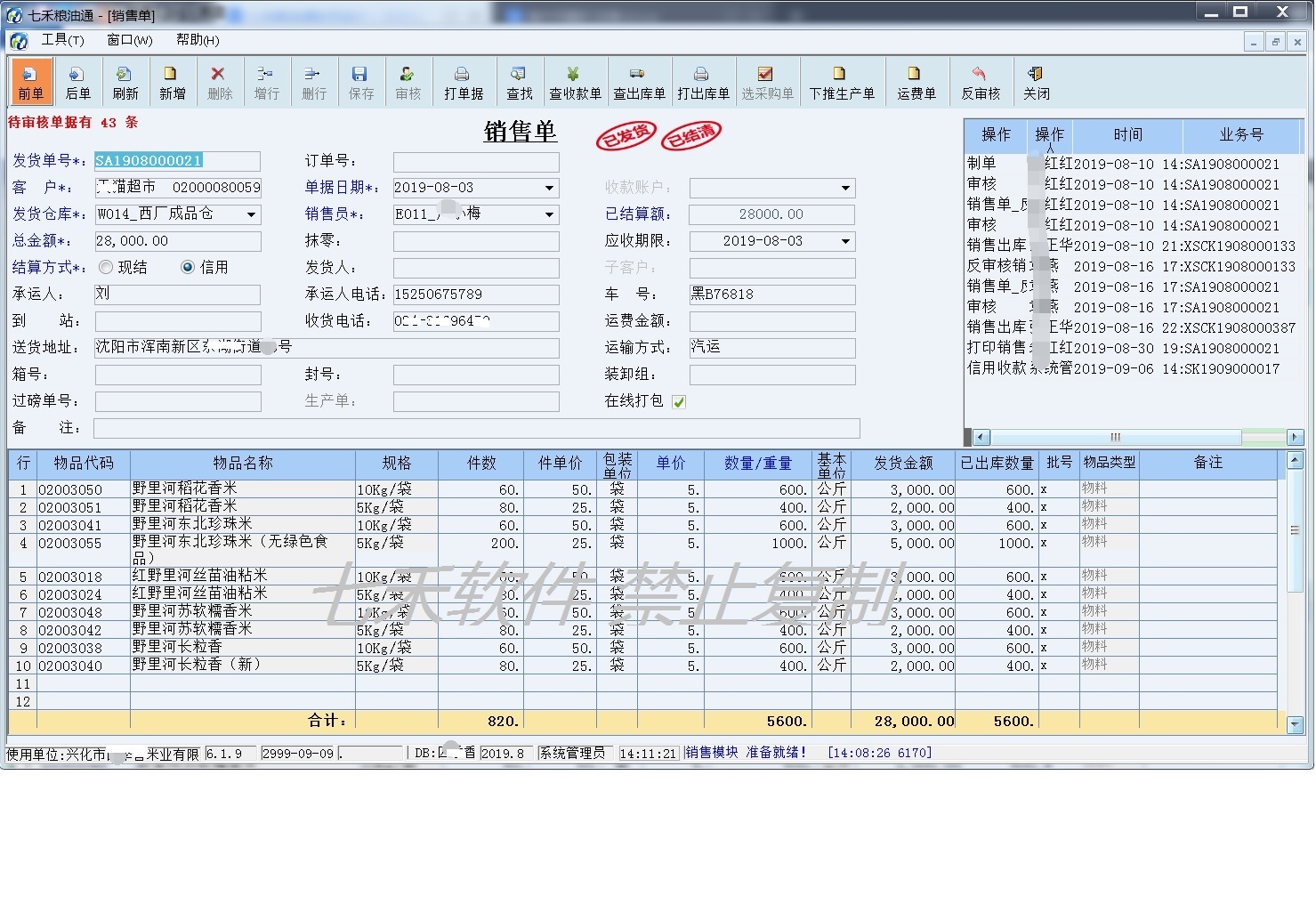Expand the 应收期限 due date dropdown

click(846, 241)
